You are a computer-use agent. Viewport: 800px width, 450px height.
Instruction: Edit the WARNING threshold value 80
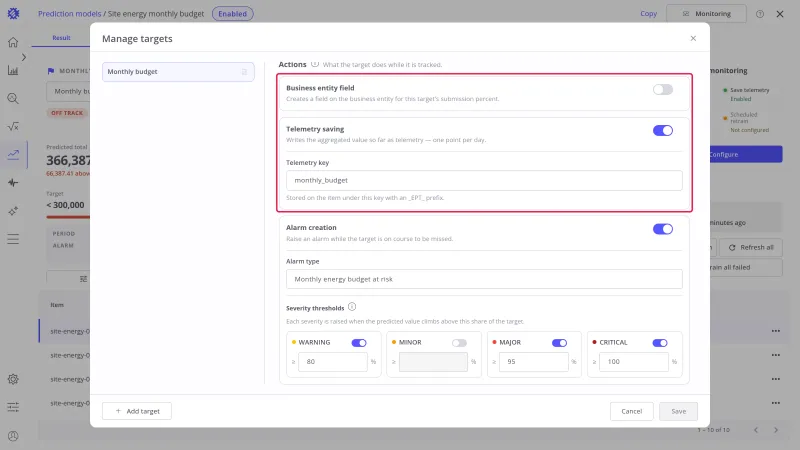point(333,362)
